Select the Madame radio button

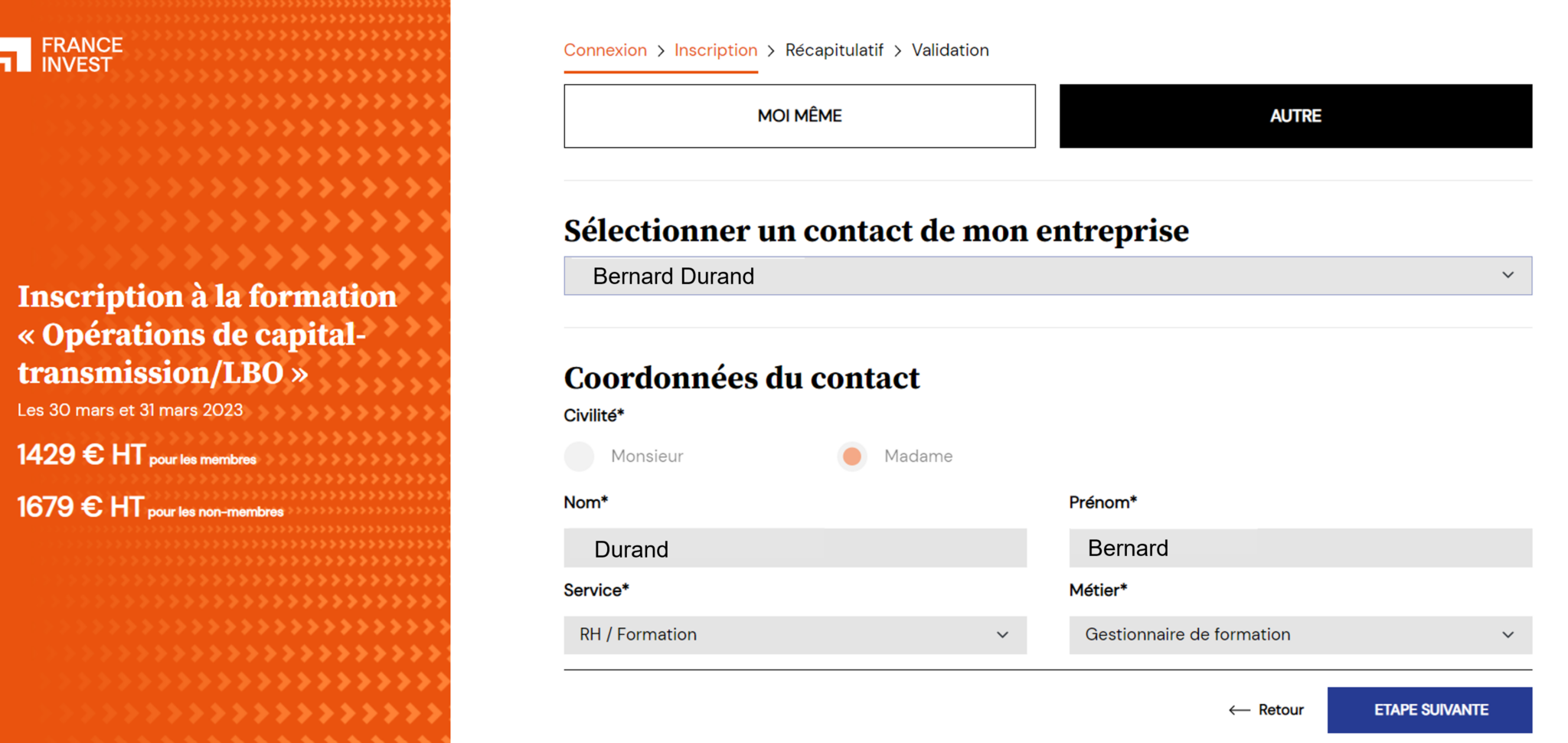(x=851, y=456)
